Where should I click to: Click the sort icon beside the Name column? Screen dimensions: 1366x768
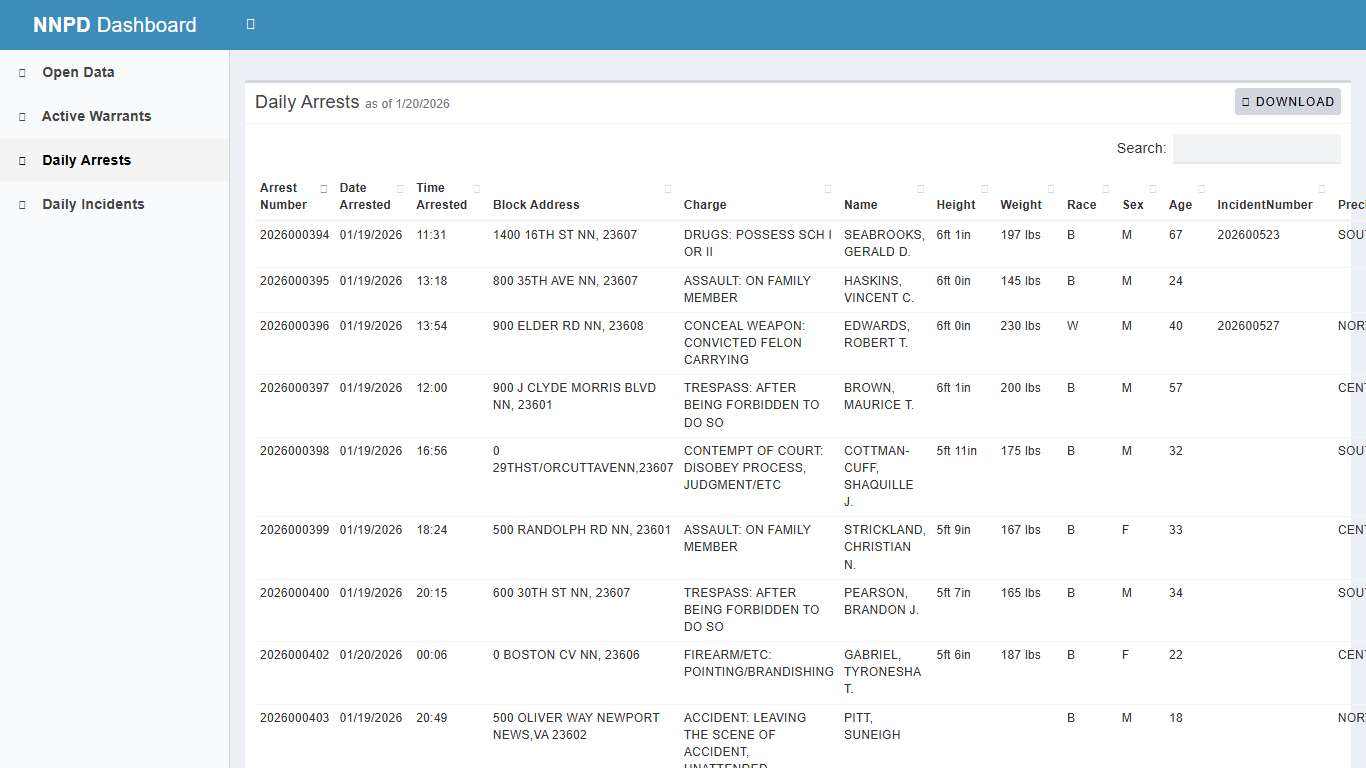click(918, 188)
